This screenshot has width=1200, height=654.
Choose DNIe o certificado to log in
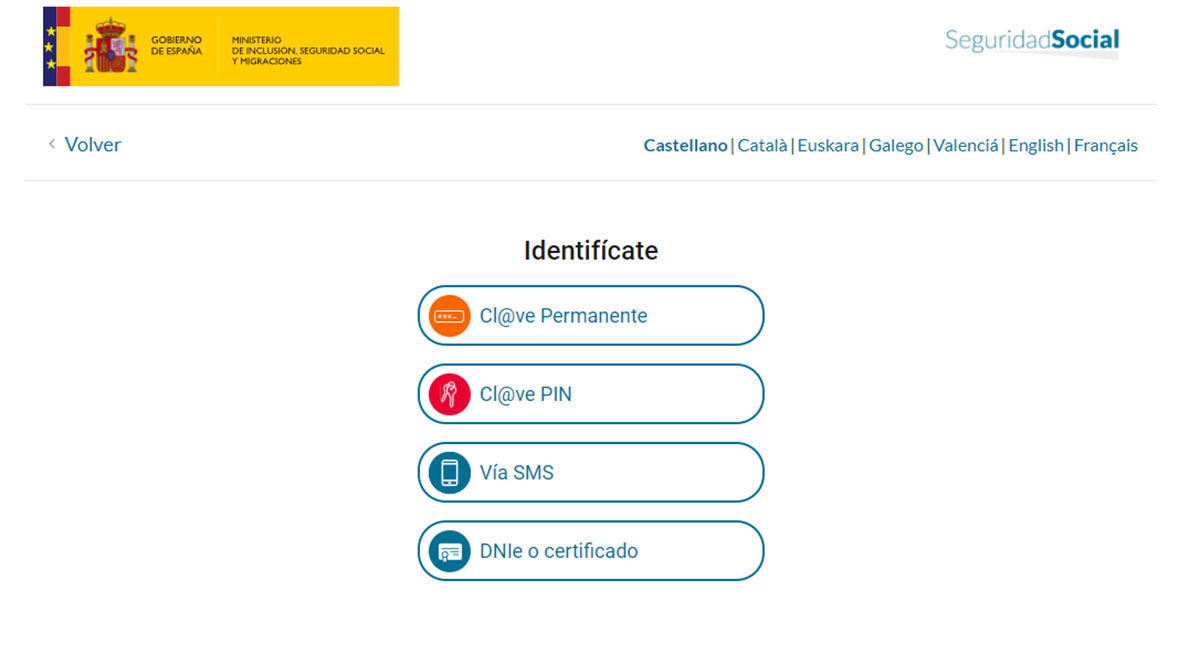point(590,550)
